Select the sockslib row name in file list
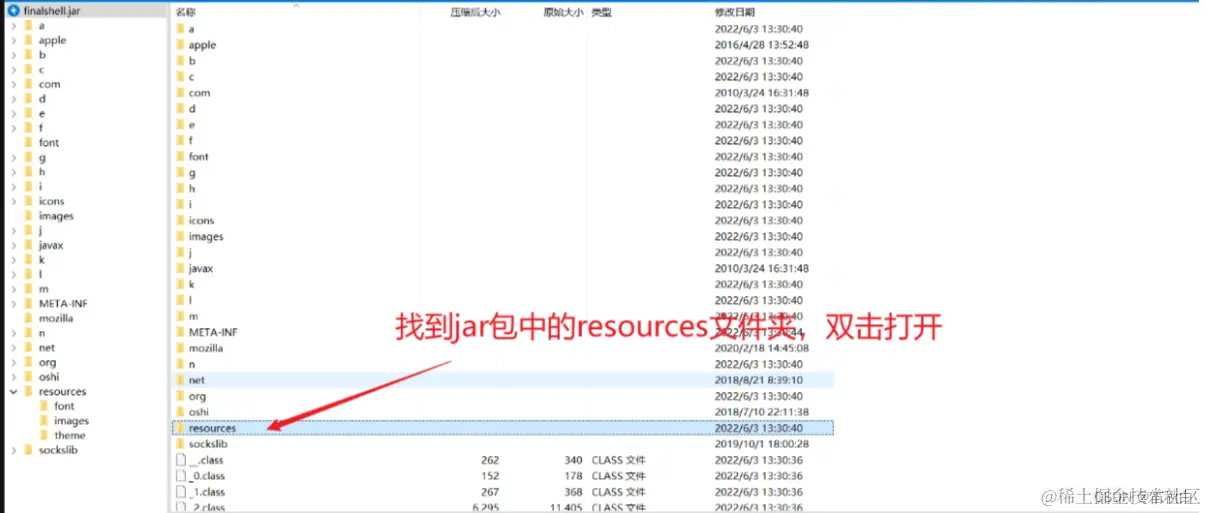This screenshot has width=1207, height=513. [209, 445]
